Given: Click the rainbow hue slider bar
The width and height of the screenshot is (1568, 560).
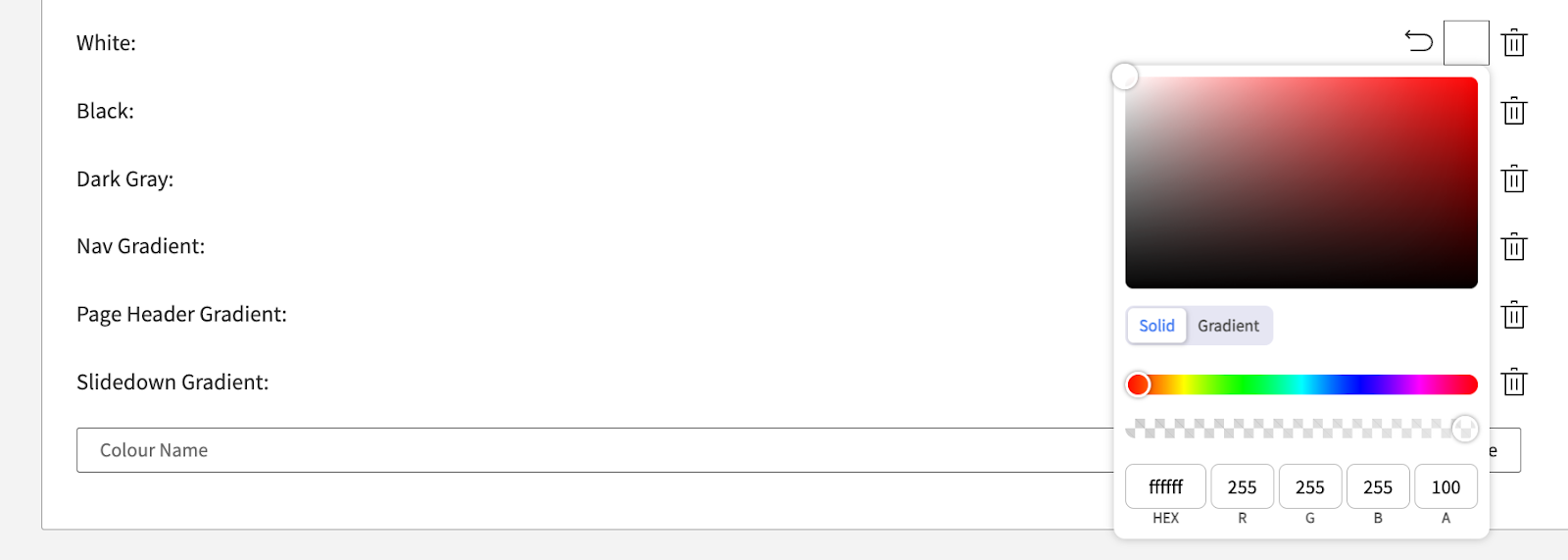Looking at the screenshot, I should pos(1301,384).
